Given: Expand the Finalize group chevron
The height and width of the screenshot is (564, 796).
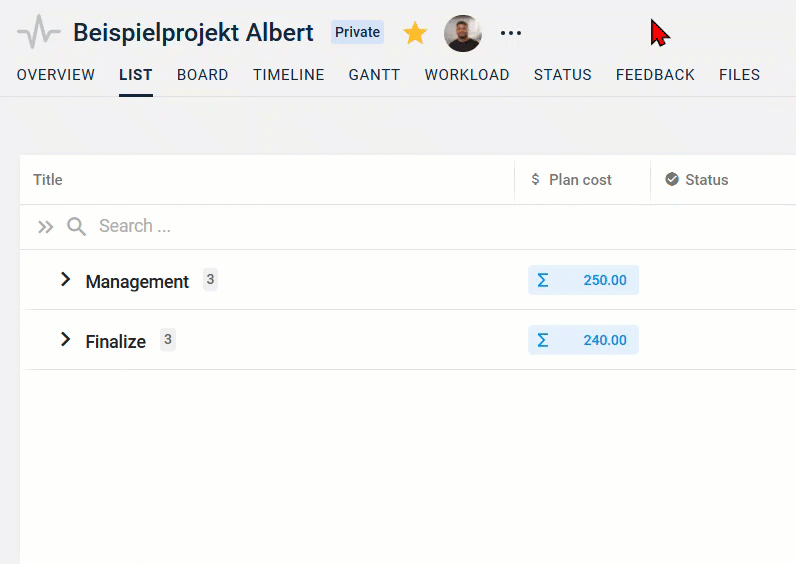Looking at the screenshot, I should [x=65, y=339].
